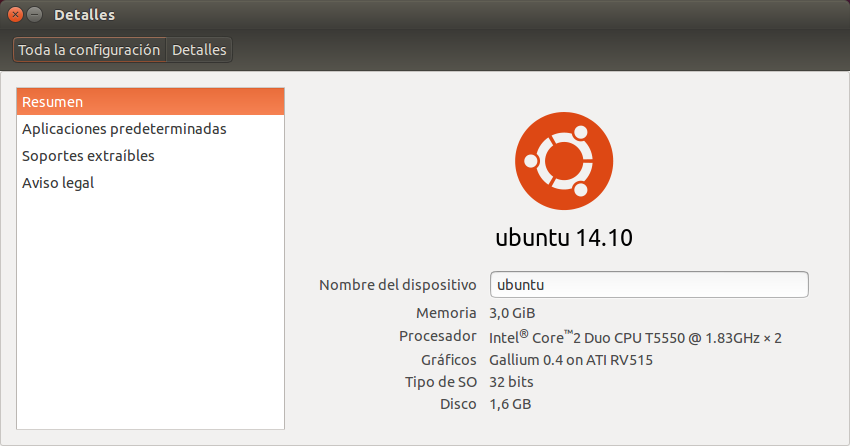Click the Procesador label

point(437,336)
